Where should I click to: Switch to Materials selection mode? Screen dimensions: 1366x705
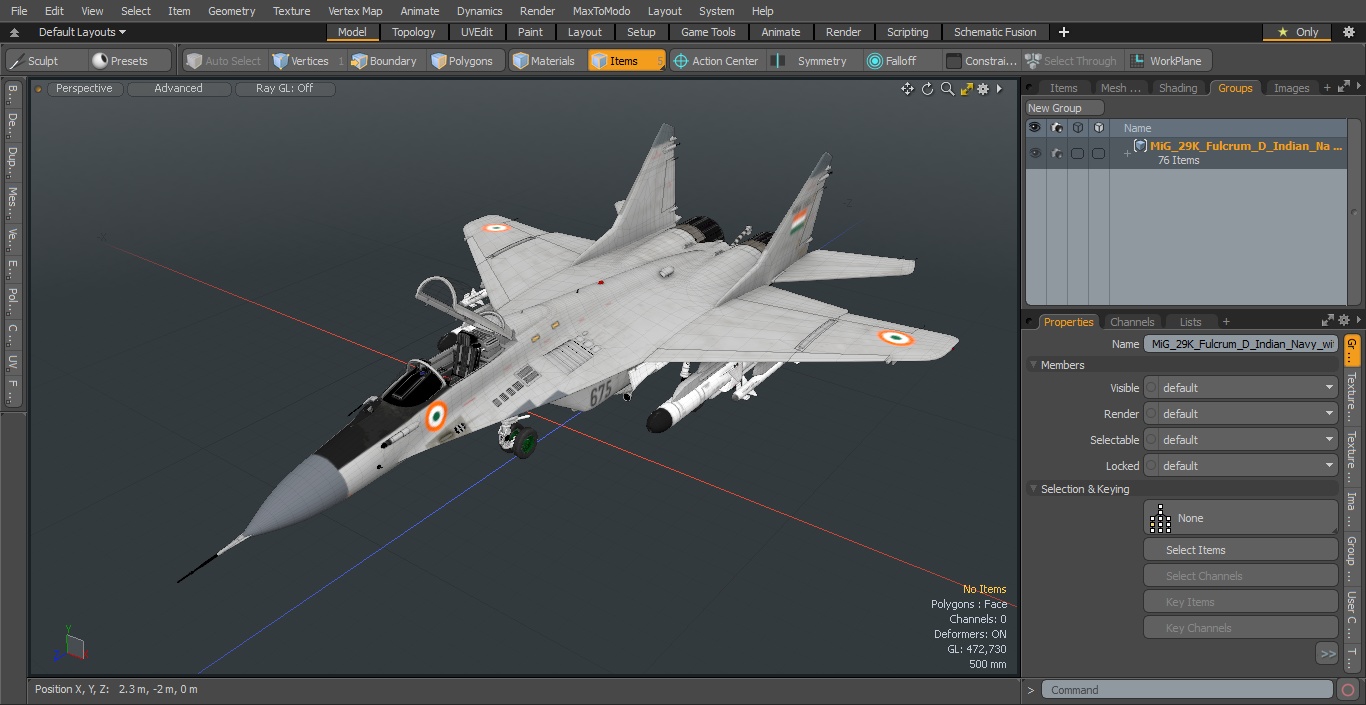[x=549, y=61]
